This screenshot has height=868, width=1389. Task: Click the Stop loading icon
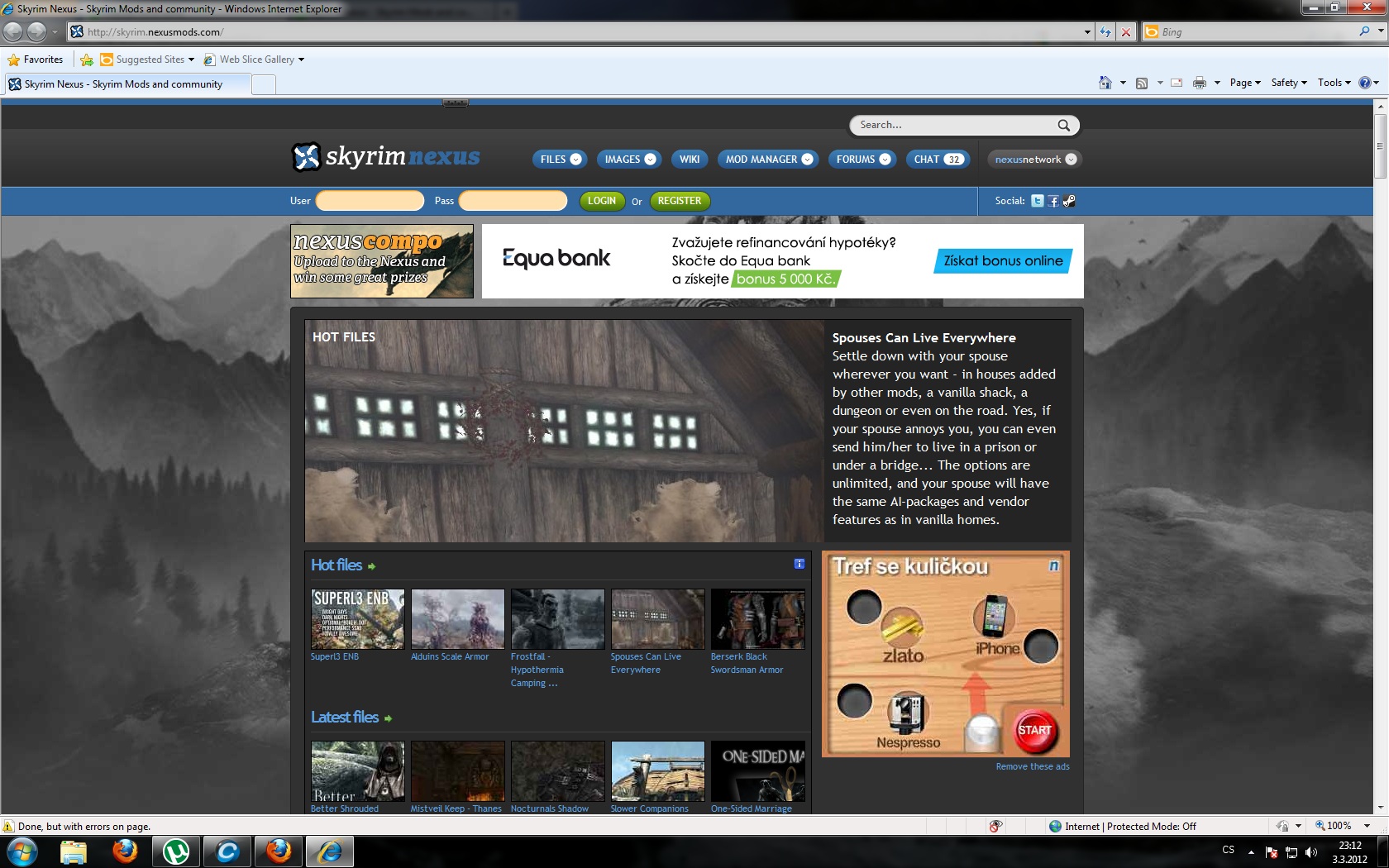(1125, 32)
